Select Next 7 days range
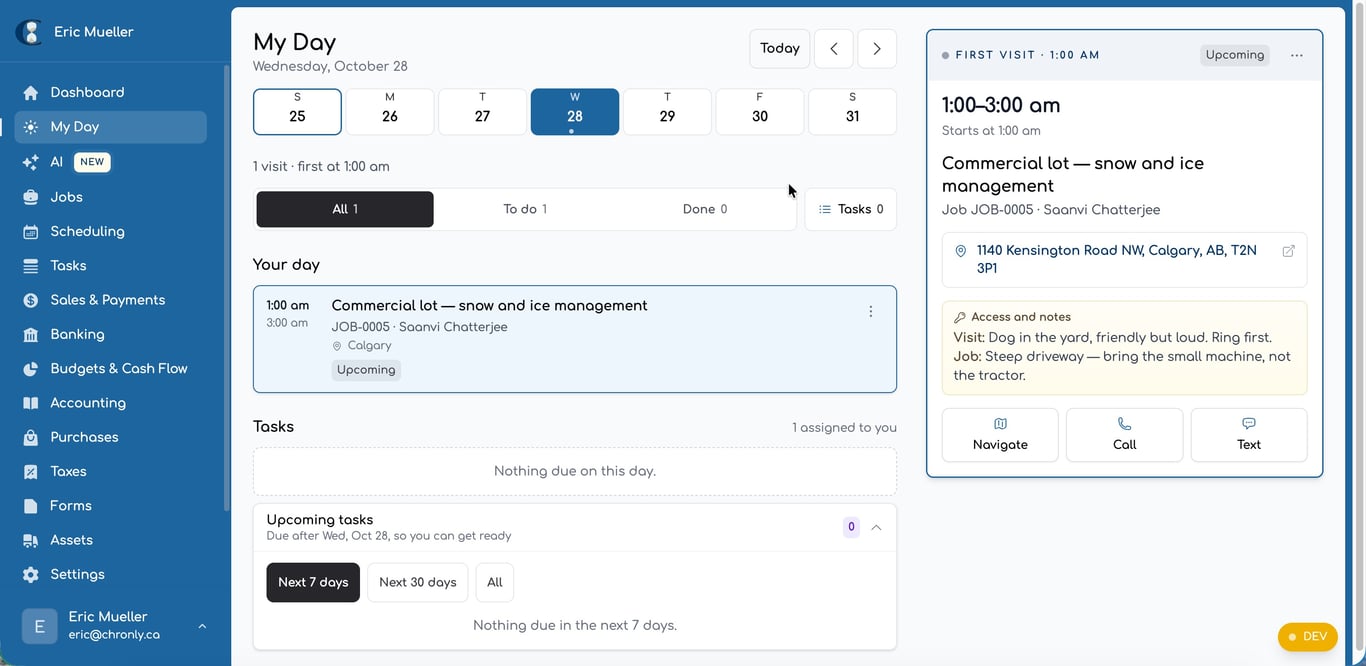 [x=313, y=582]
